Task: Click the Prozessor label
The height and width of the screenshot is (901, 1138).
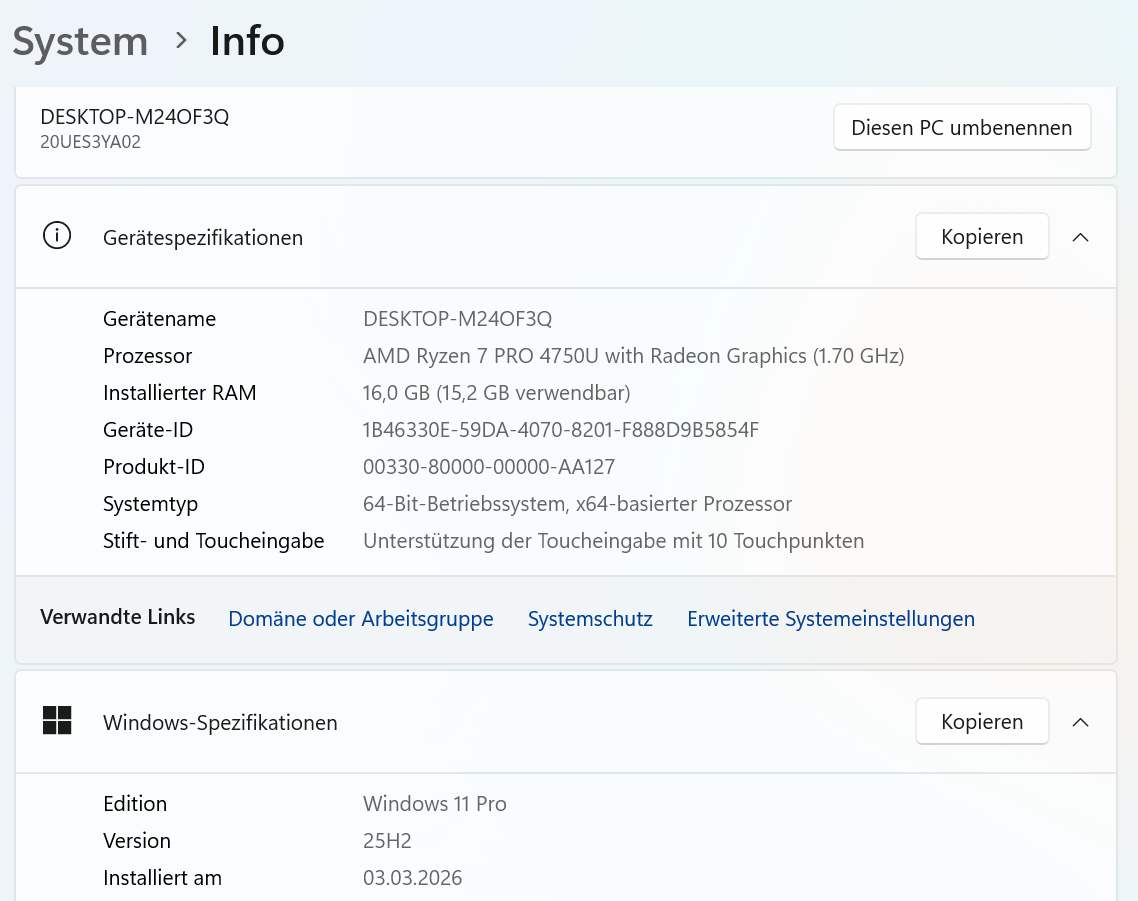Action: [x=147, y=356]
